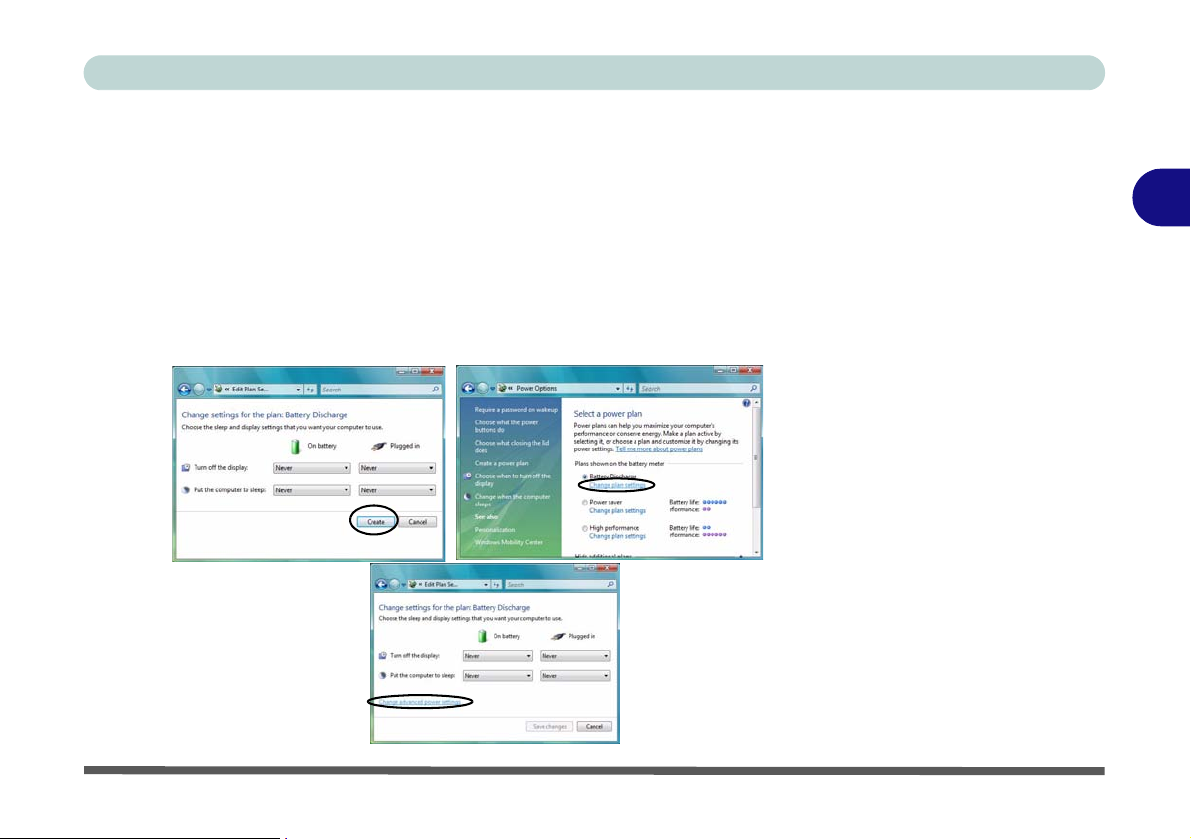Select the Battery Discharge radio button
The height and width of the screenshot is (839, 1191).
tap(585, 476)
